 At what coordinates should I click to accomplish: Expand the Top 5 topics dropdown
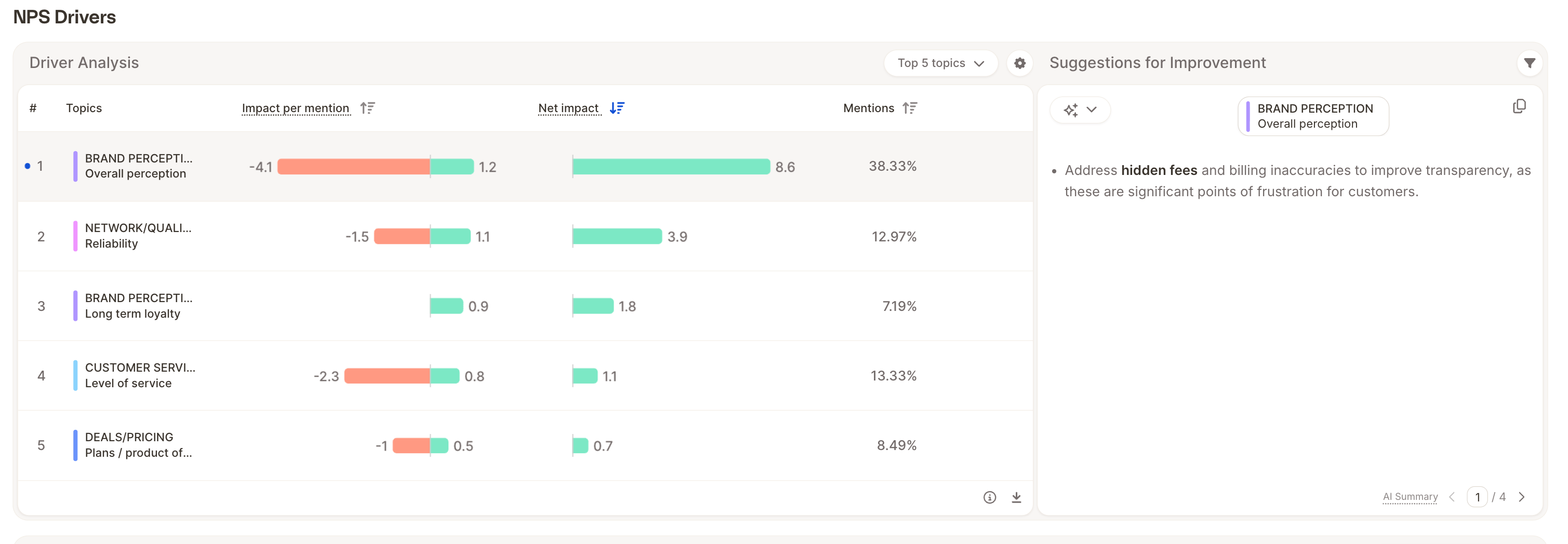[940, 63]
